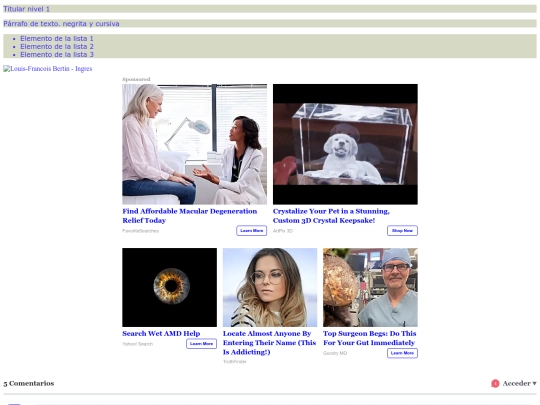Open the crystal dog keepsake ad image
Viewport: 540px width, 405px height.
345,144
